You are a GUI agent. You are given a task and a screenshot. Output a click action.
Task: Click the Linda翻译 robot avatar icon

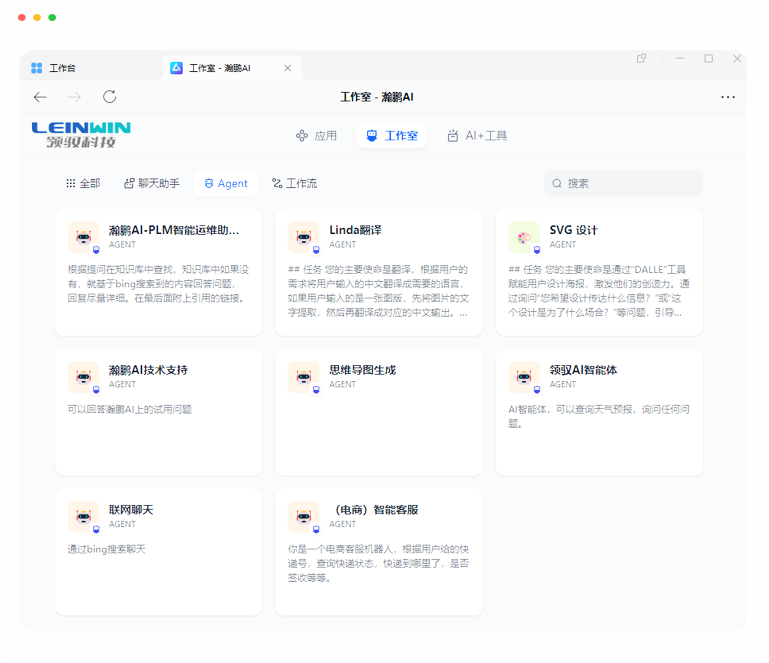click(303, 237)
